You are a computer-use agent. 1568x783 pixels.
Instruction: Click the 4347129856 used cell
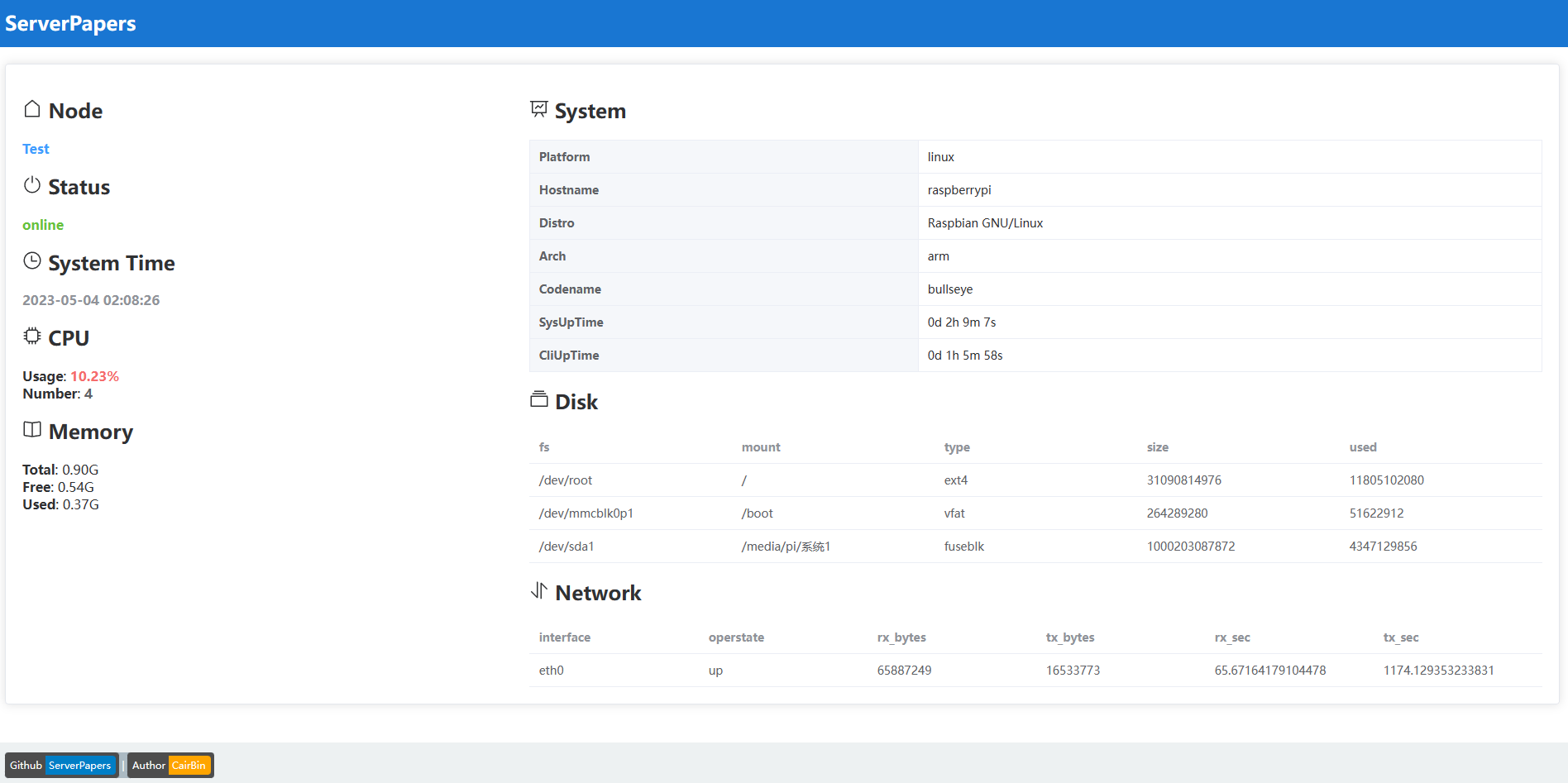tap(1384, 547)
